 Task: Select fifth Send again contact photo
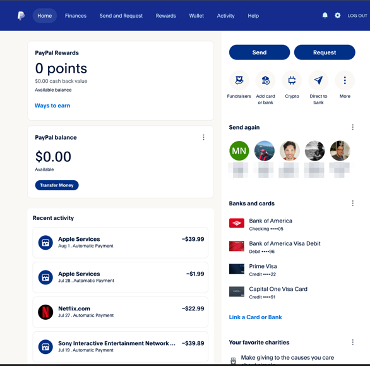pos(340,151)
